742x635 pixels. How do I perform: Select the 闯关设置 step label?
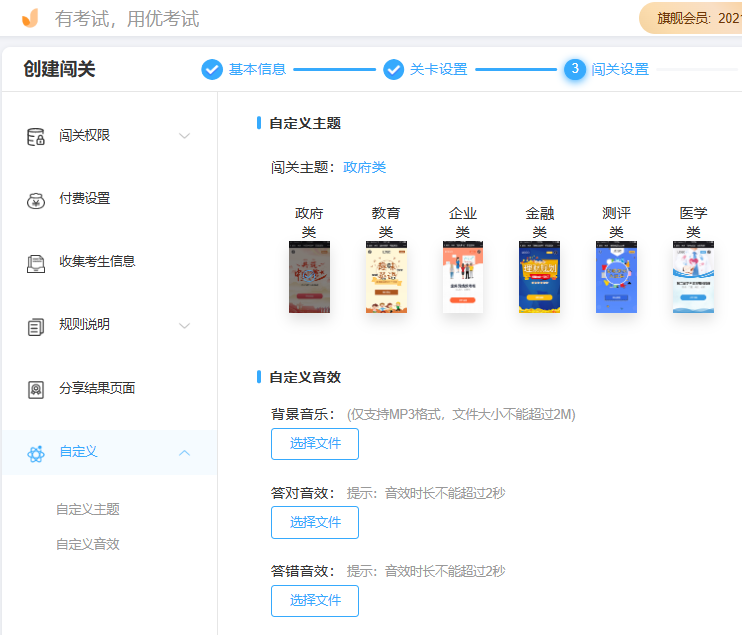[x=620, y=70]
